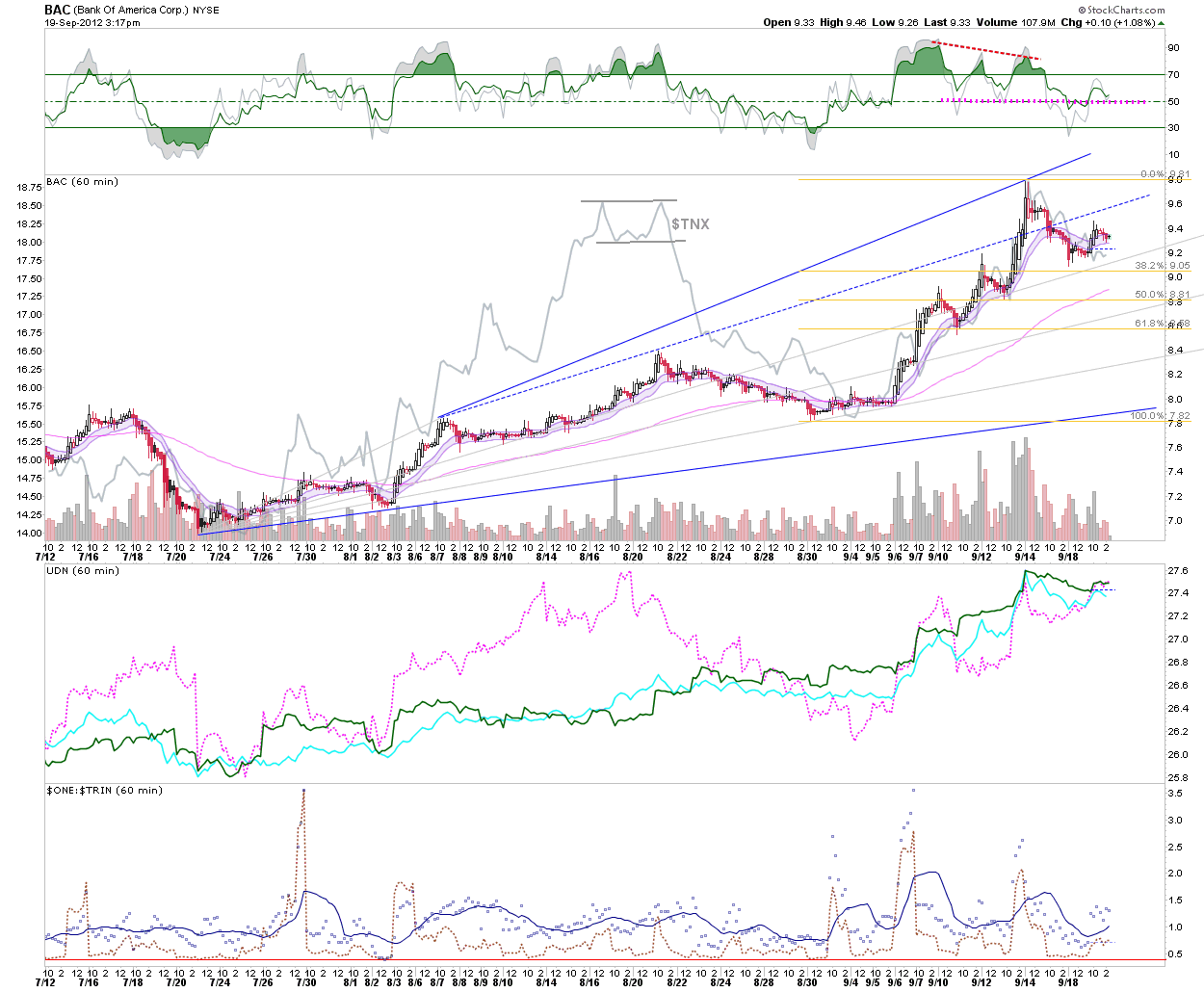The height and width of the screenshot is (992, 1204).
Task: Click the 14.00 value on the left price axis
Action: [x=29, y=533]
